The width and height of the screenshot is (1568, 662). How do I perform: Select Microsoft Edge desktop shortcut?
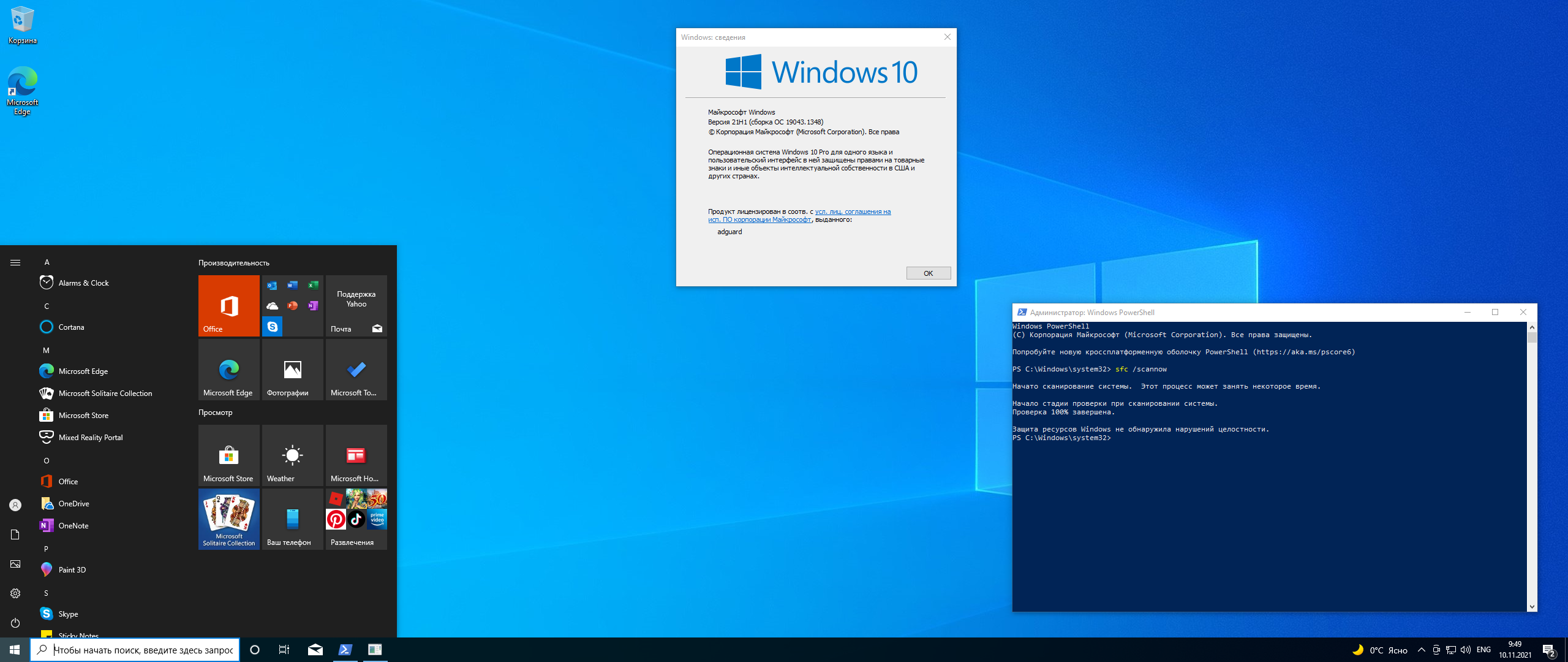coord(23,91)
